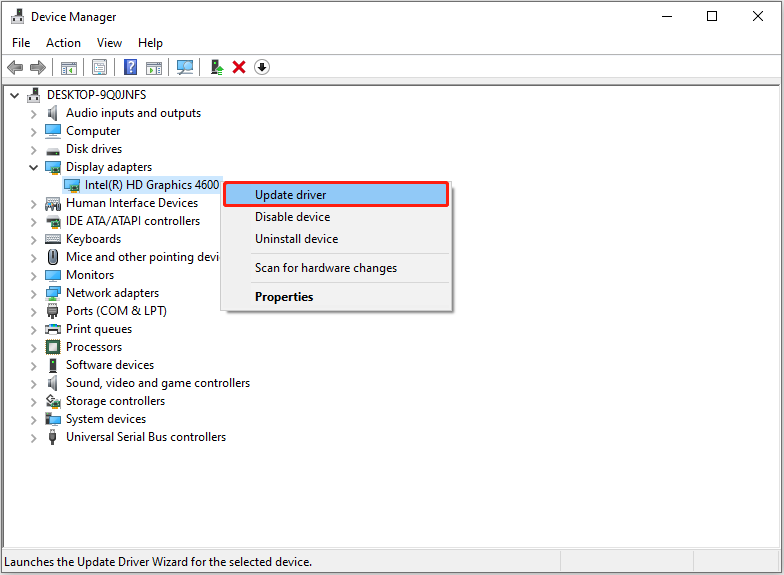Open the View menu
Screen dimensions: 784x575
pyautogui.click(x=110, y=43)
